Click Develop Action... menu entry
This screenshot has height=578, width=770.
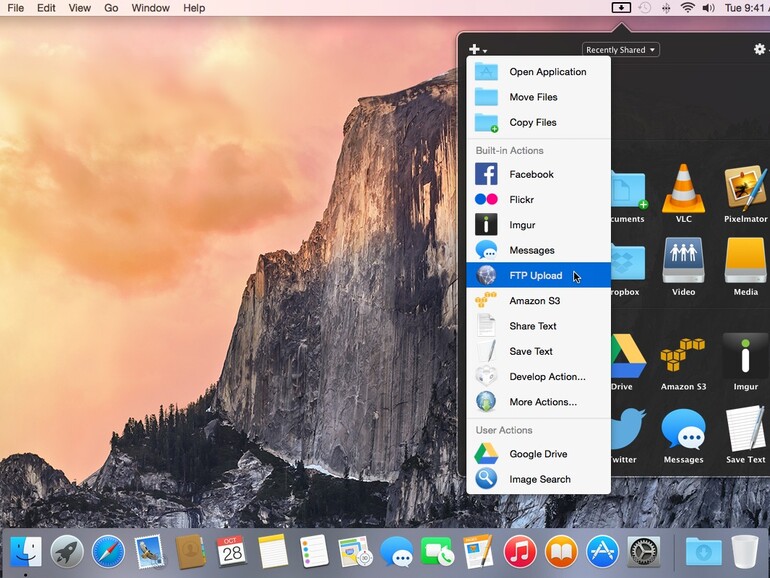[x=547, y=377]
